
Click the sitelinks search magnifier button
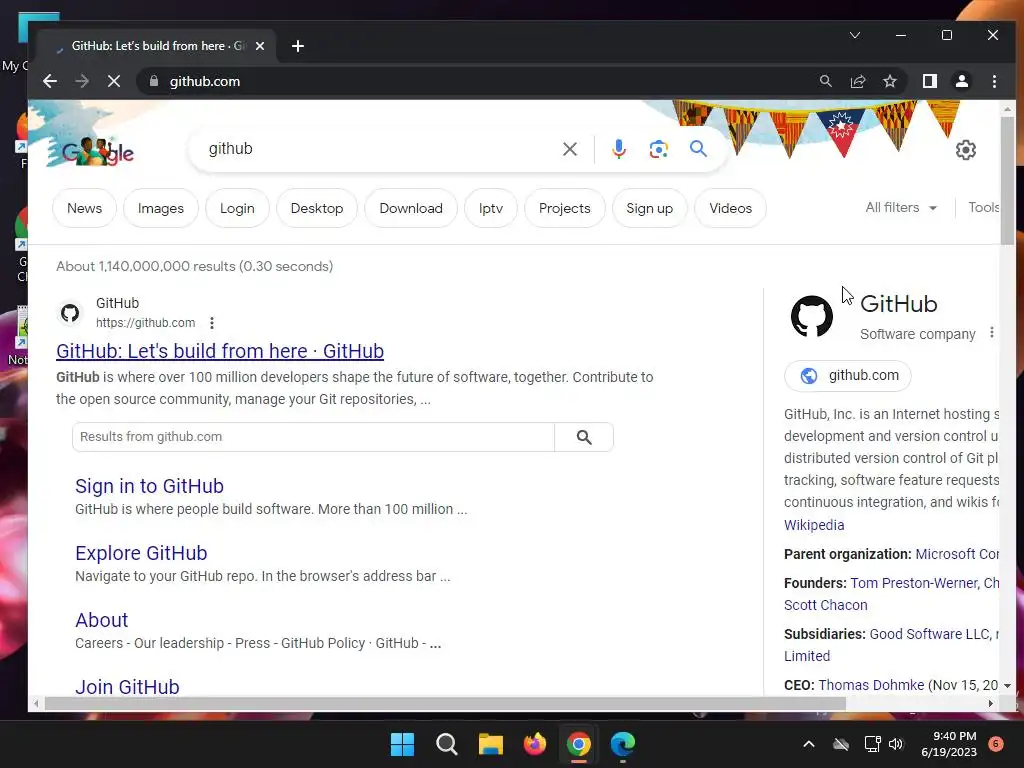pyautogui.click(x=584, y=437)
